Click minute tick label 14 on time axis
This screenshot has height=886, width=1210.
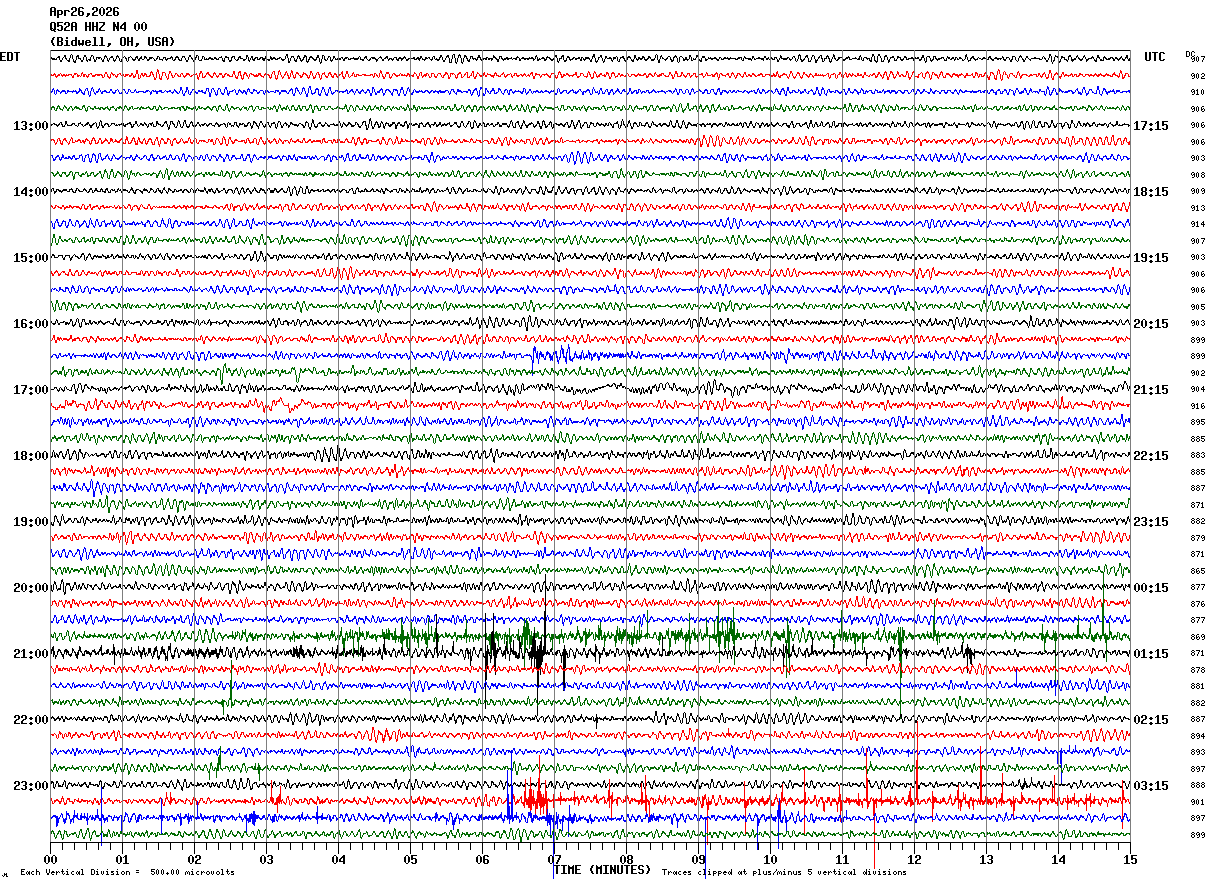click(x=1058, y=859)
